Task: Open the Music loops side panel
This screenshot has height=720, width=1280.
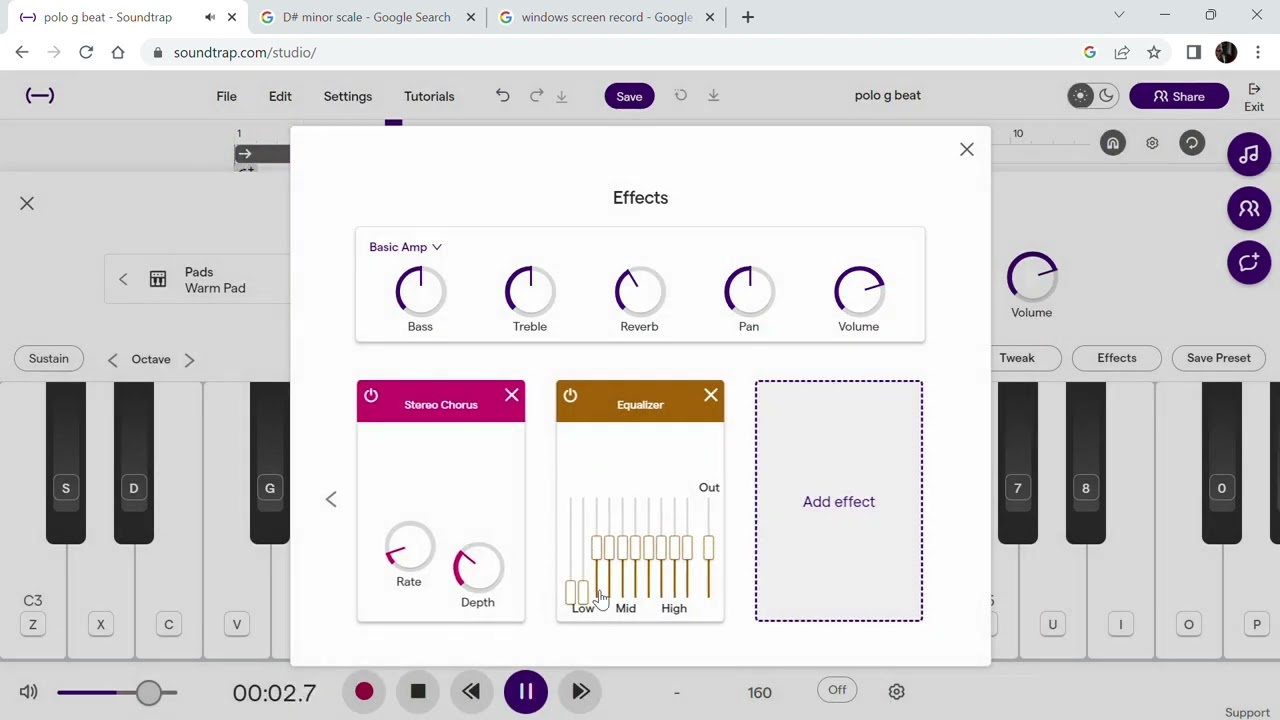Action: click(x=1249, y=155)
